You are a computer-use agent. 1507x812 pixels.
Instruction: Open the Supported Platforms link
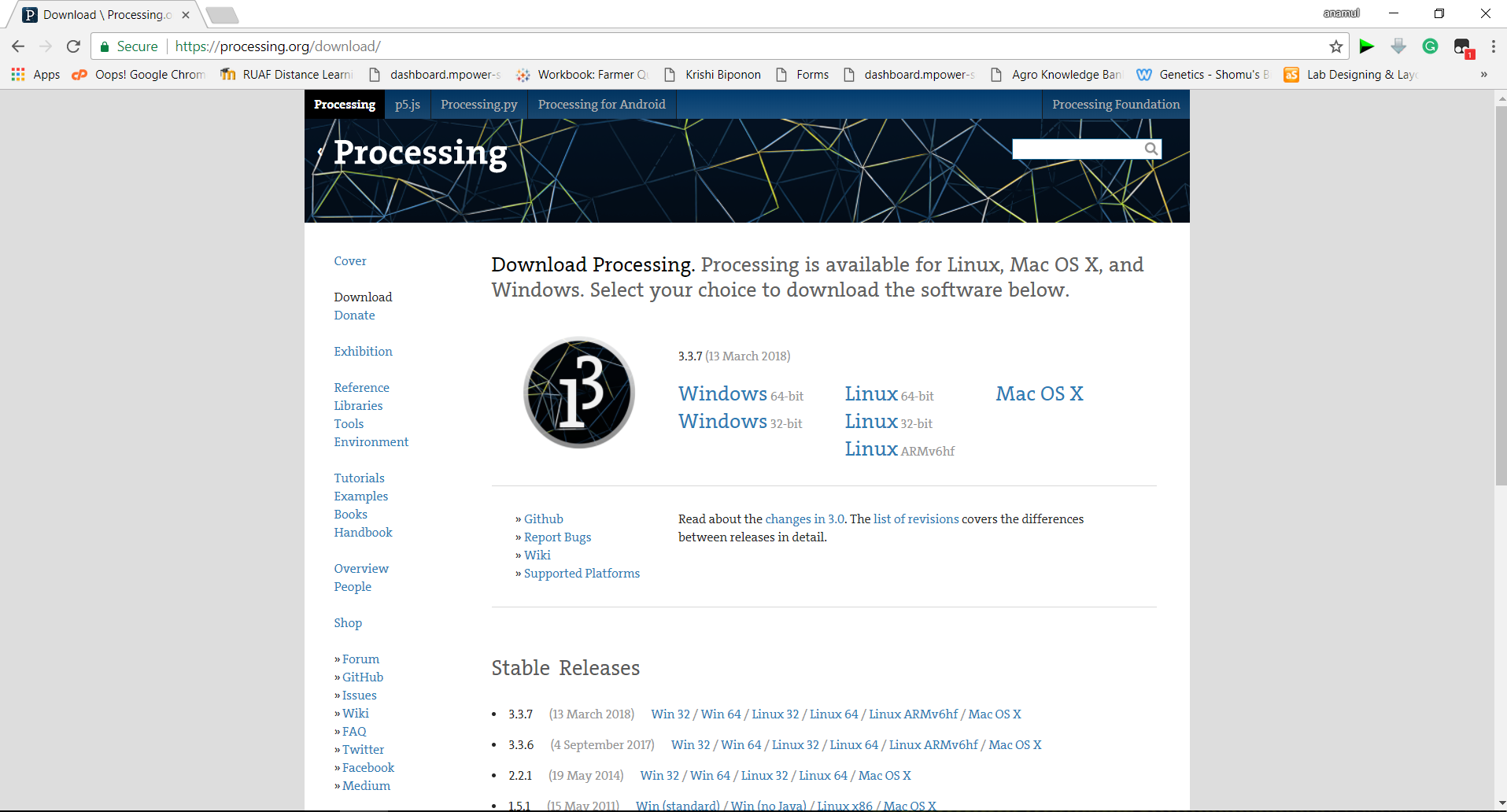click(x=582, y=574)
